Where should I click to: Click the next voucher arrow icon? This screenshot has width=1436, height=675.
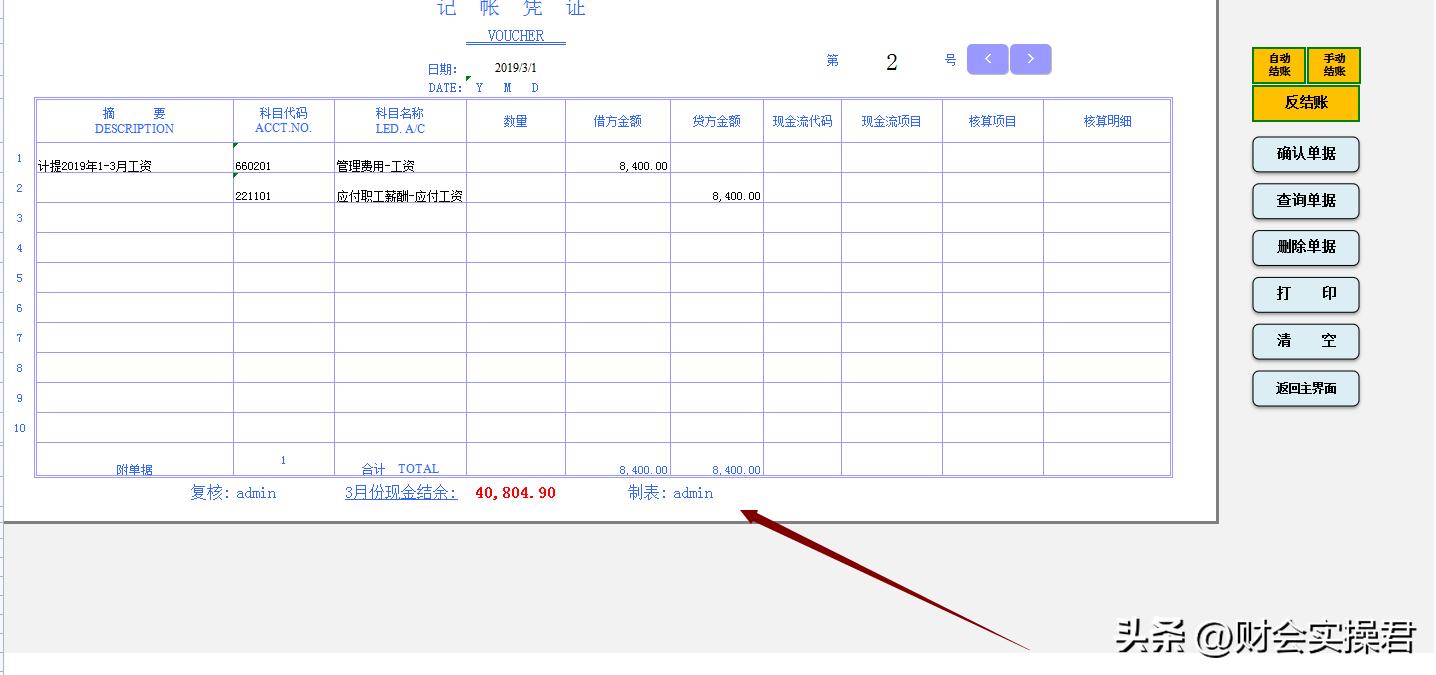[1031, 60]
